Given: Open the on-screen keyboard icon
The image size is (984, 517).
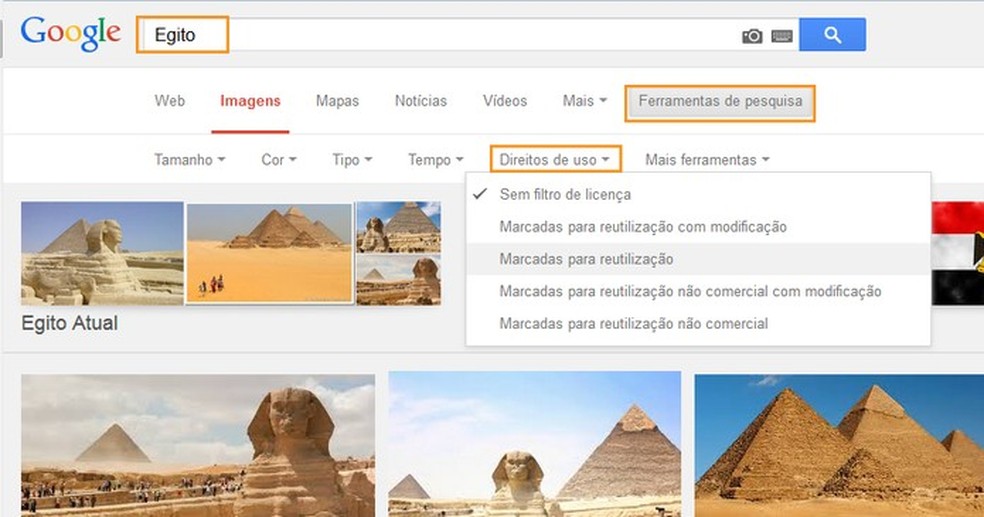Looking at the screenshot, I should (x=781, y=36).
